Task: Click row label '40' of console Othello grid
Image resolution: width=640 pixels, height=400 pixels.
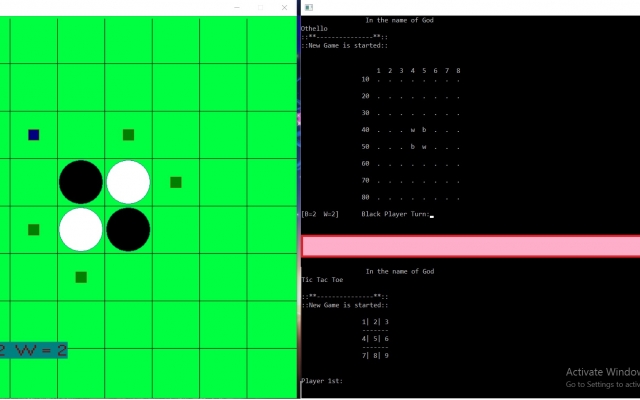Action: click(365, 130)
